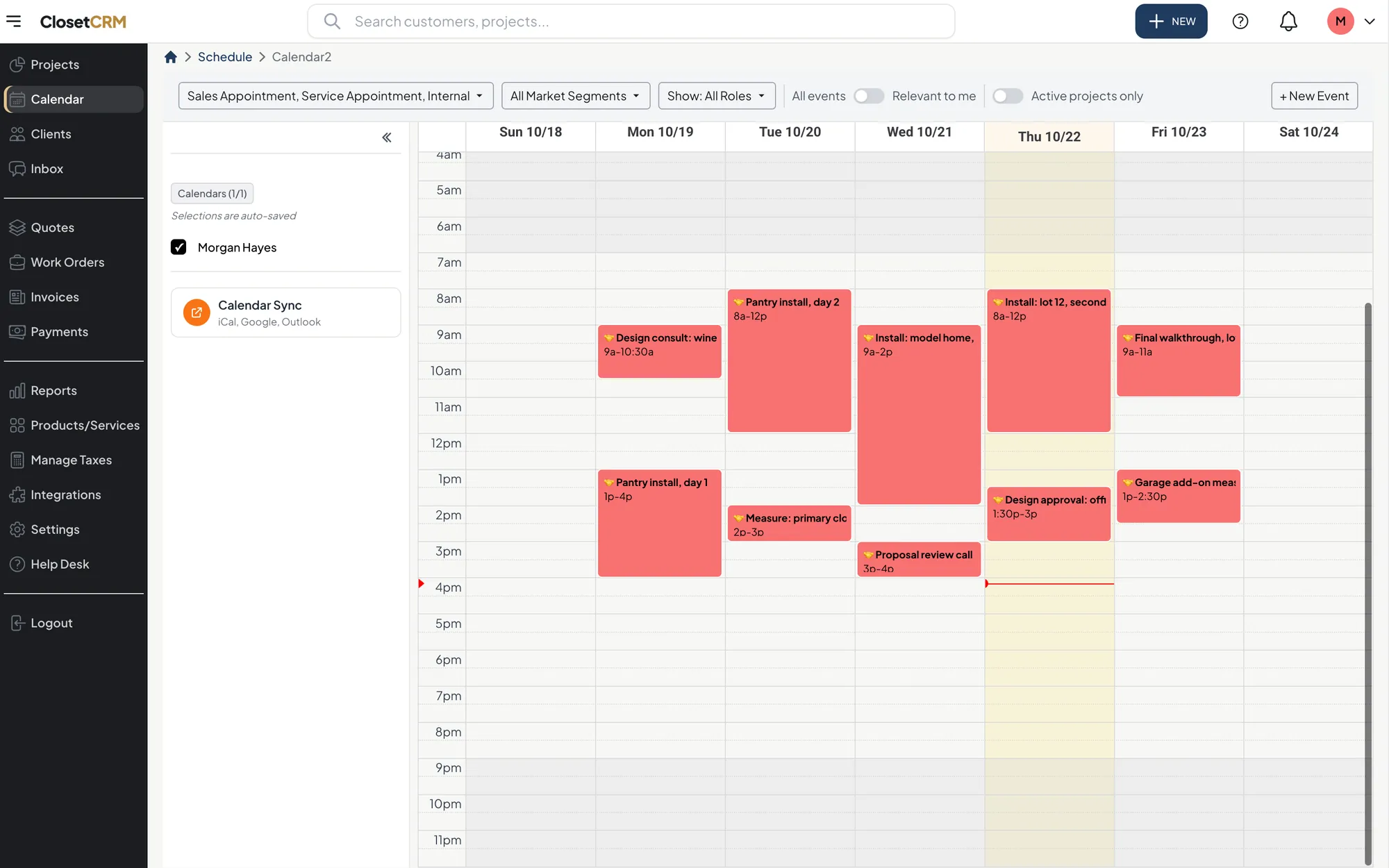Open Integrations page
Image resolution: width=1389 pixels, height=868 pixels.
(x=74, y=495)
